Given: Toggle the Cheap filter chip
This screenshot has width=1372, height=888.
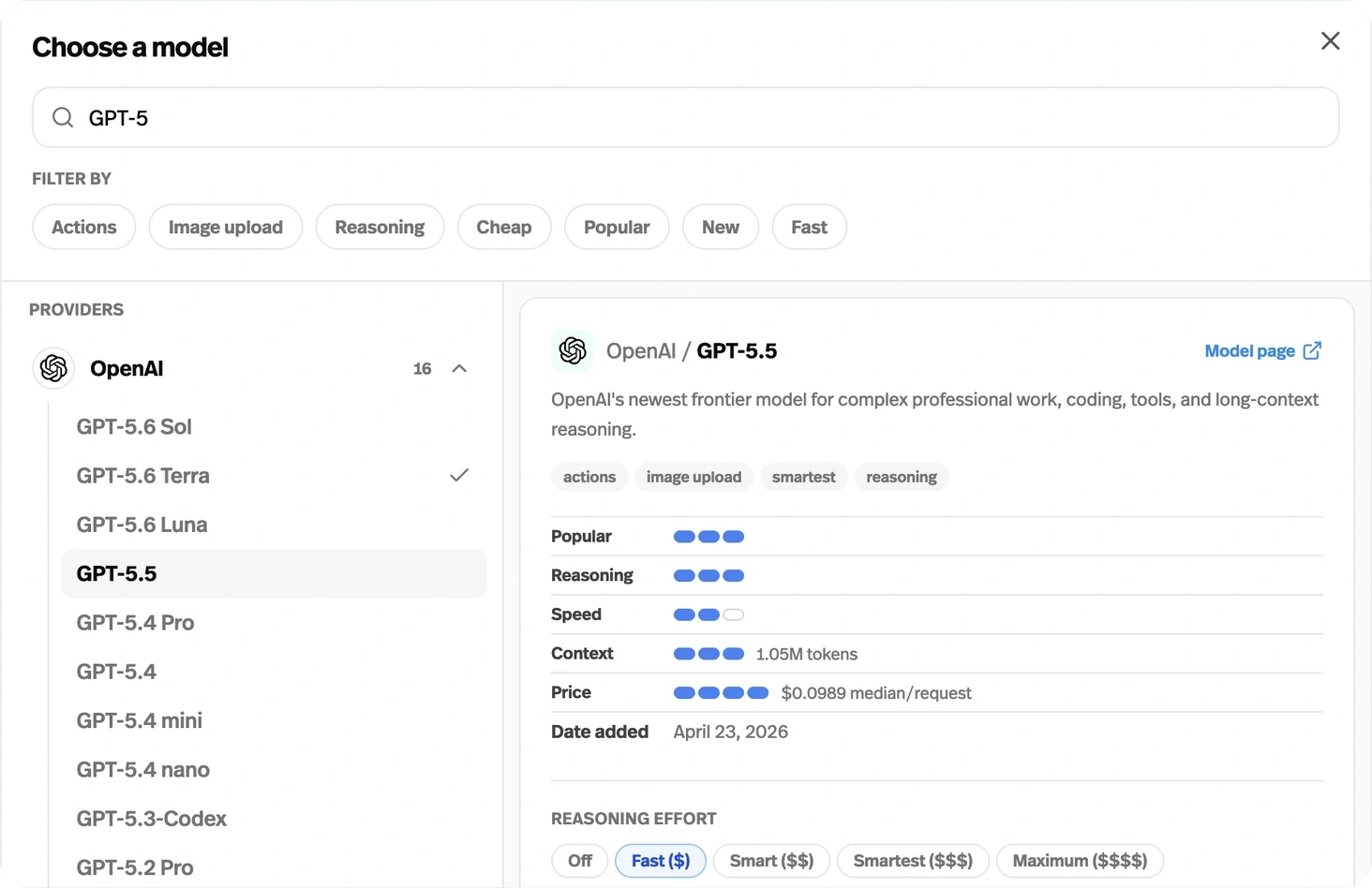Looking at the screenshot, I should tap(504, 227).
